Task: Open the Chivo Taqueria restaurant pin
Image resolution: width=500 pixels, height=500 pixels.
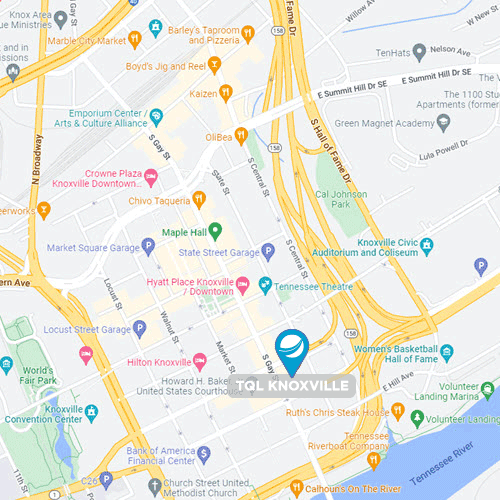Action: [x=199, y=200]
